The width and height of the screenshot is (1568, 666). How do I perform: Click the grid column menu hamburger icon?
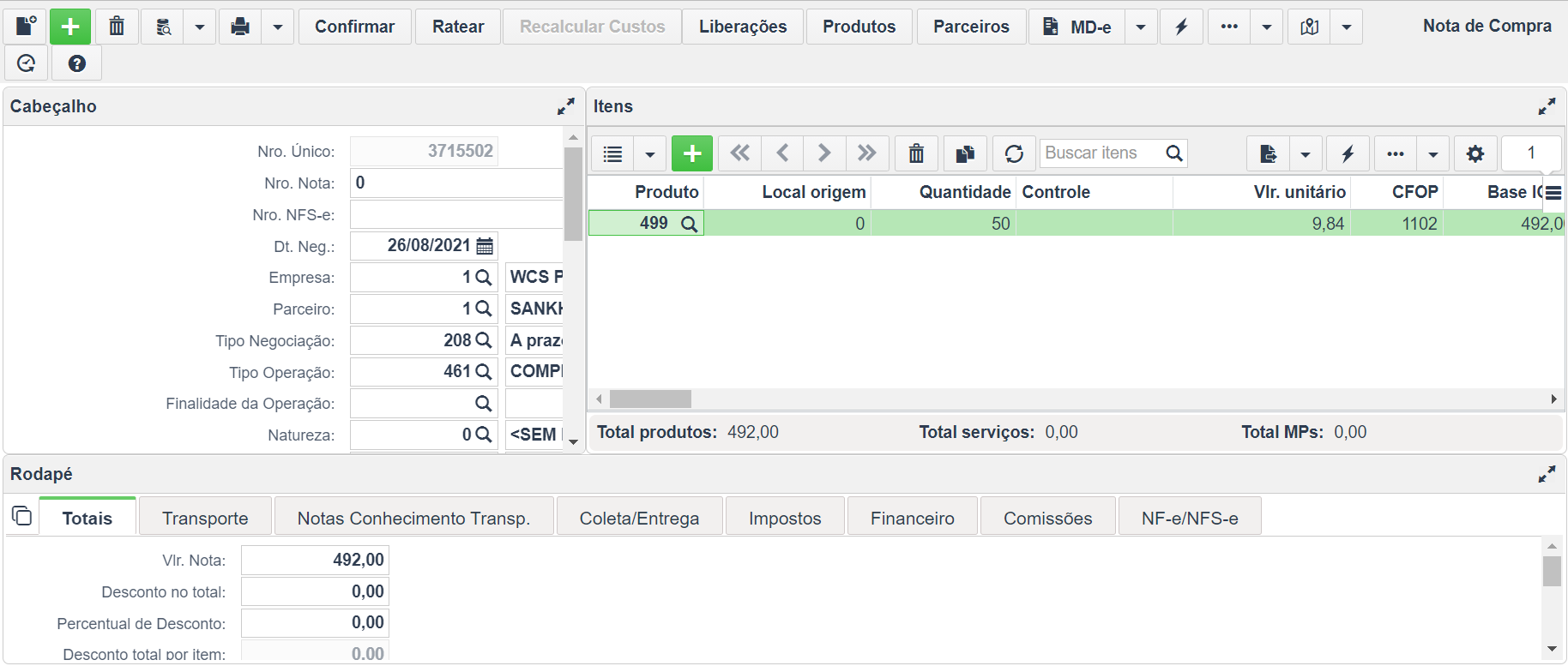click(x=1553, y=193)
